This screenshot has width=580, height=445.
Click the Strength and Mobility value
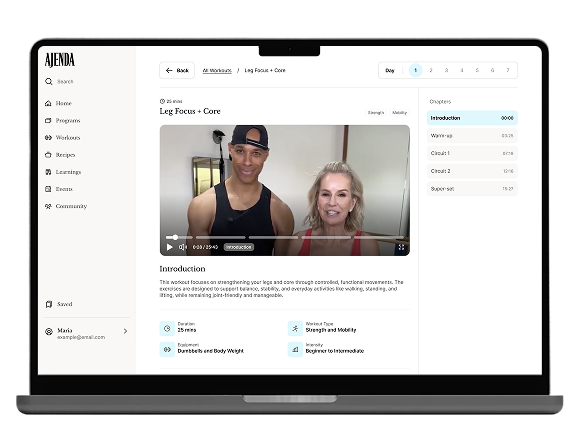331,330
